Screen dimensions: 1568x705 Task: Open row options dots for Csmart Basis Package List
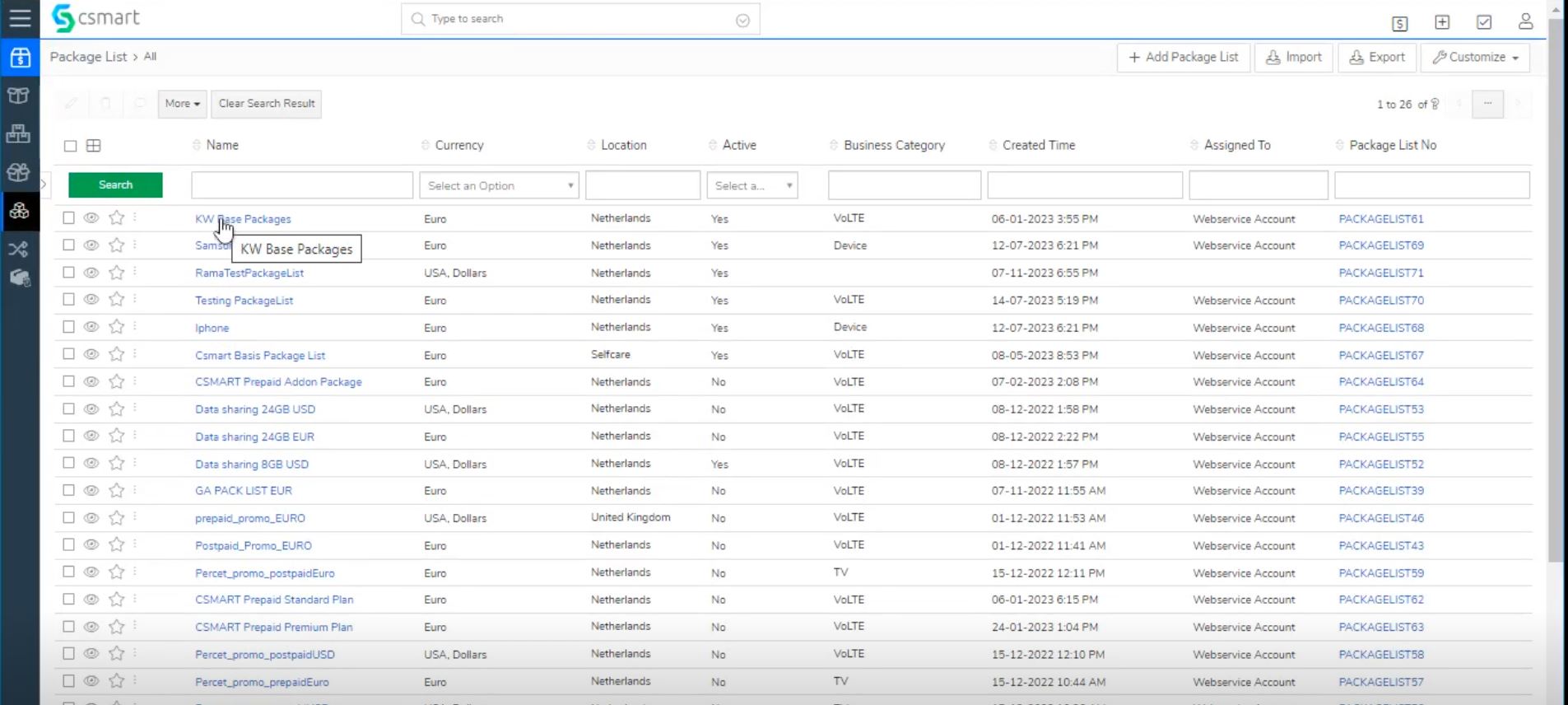(135, 354)
